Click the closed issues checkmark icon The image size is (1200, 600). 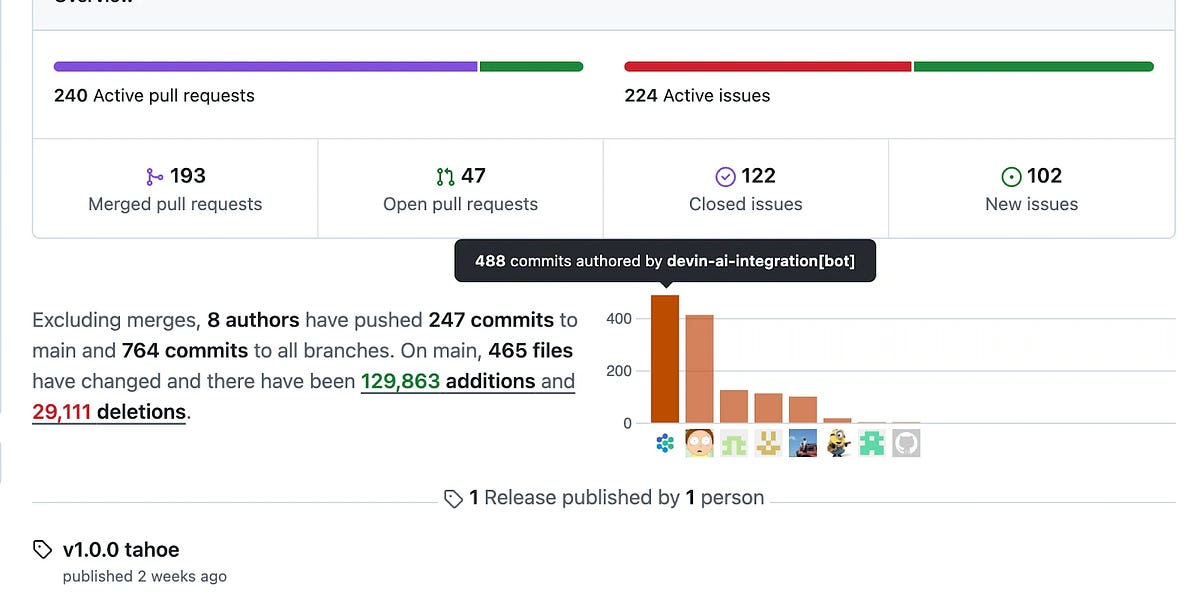pos(726,177)
